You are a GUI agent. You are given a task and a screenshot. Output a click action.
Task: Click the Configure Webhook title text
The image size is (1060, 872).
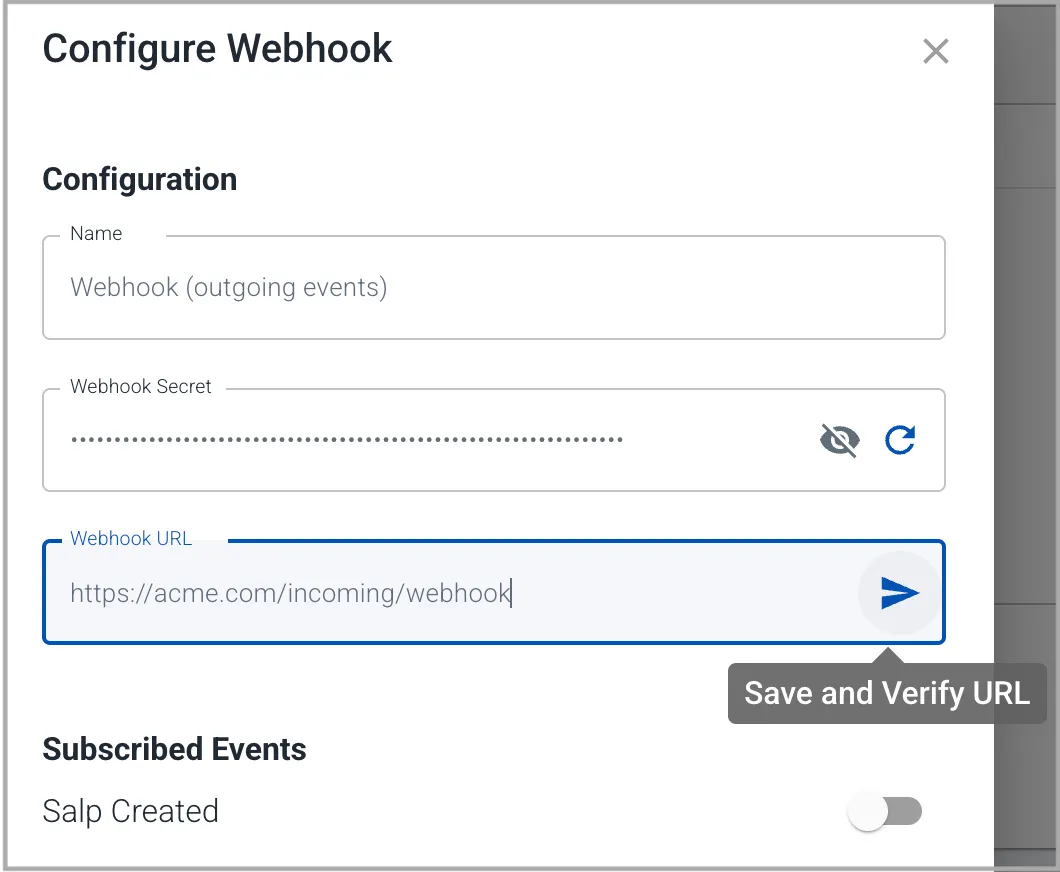click(217, 49)
